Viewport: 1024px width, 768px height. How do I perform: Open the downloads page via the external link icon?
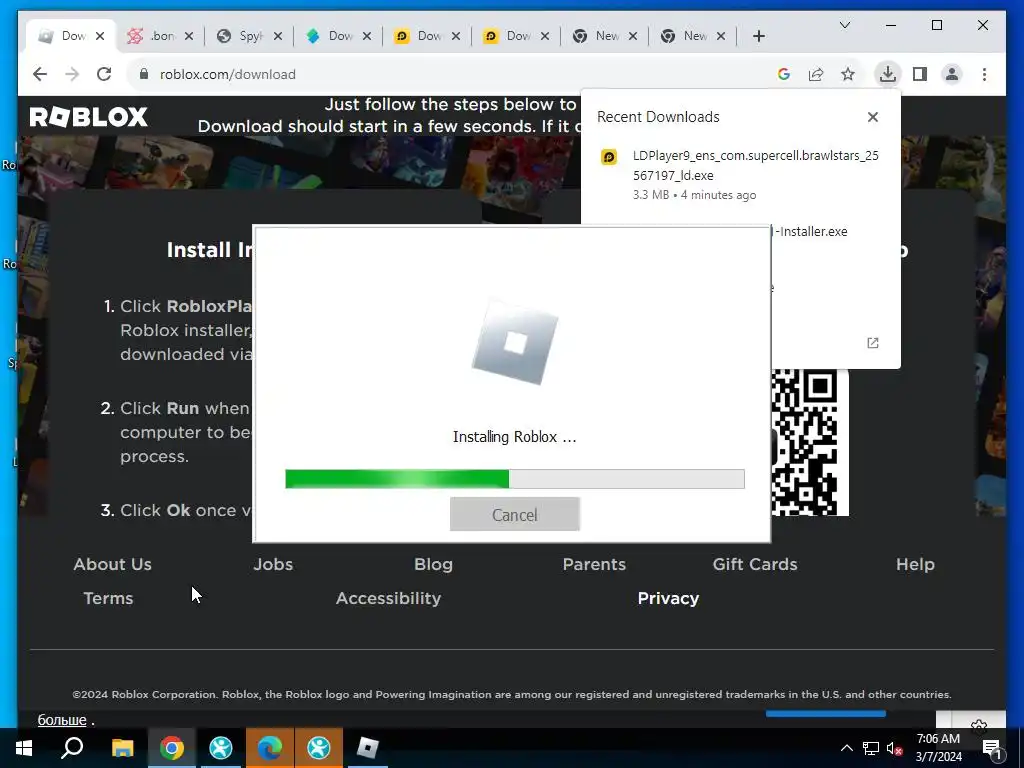tap(872, 343)
